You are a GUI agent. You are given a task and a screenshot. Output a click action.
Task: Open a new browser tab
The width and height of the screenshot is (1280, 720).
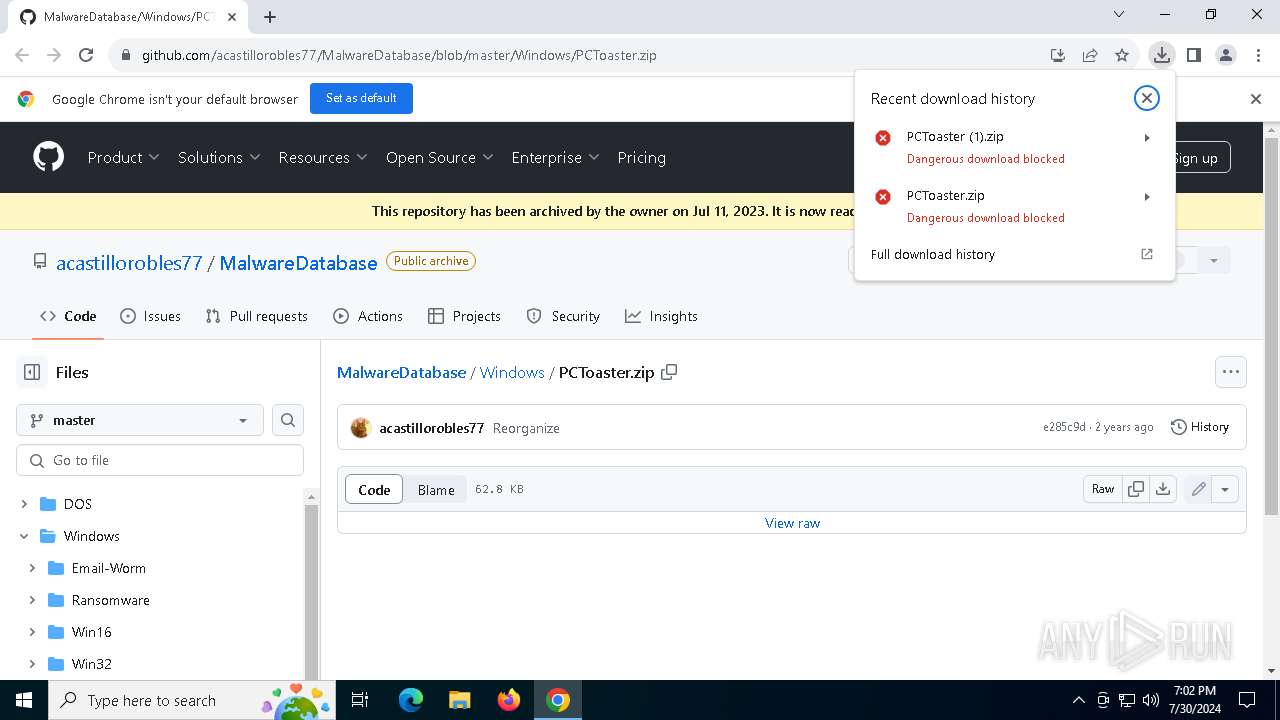click(x=270, y=16)
